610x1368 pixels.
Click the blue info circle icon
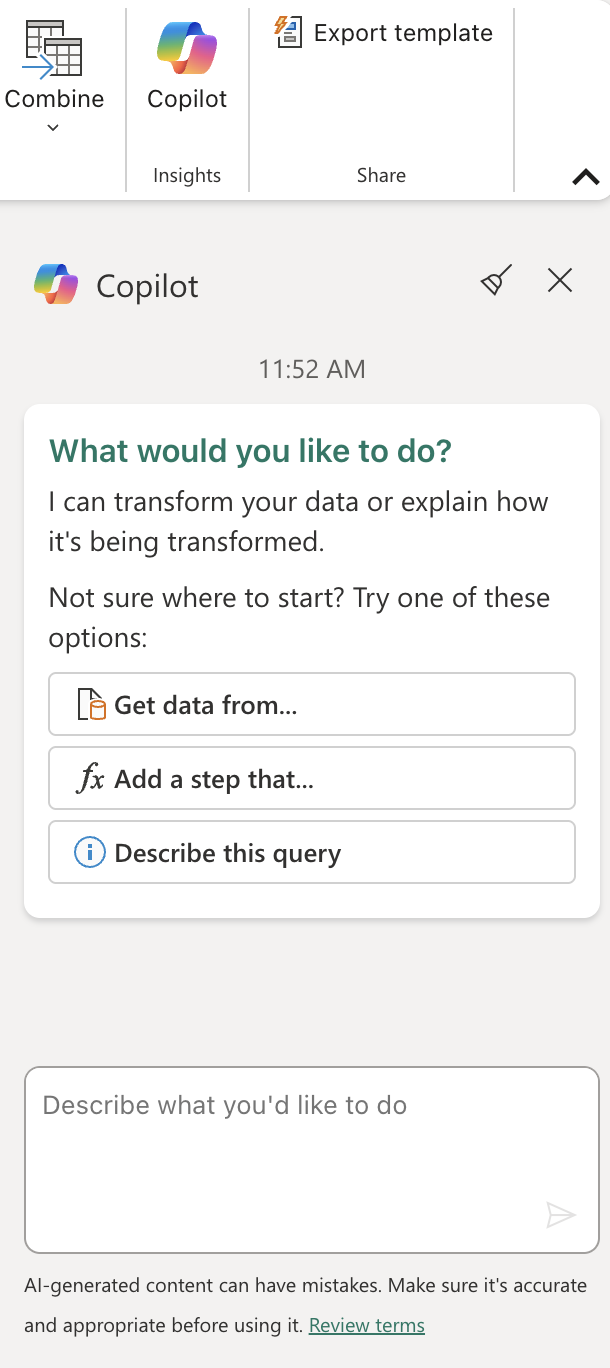pyautogui.click(x=90, y=853)
